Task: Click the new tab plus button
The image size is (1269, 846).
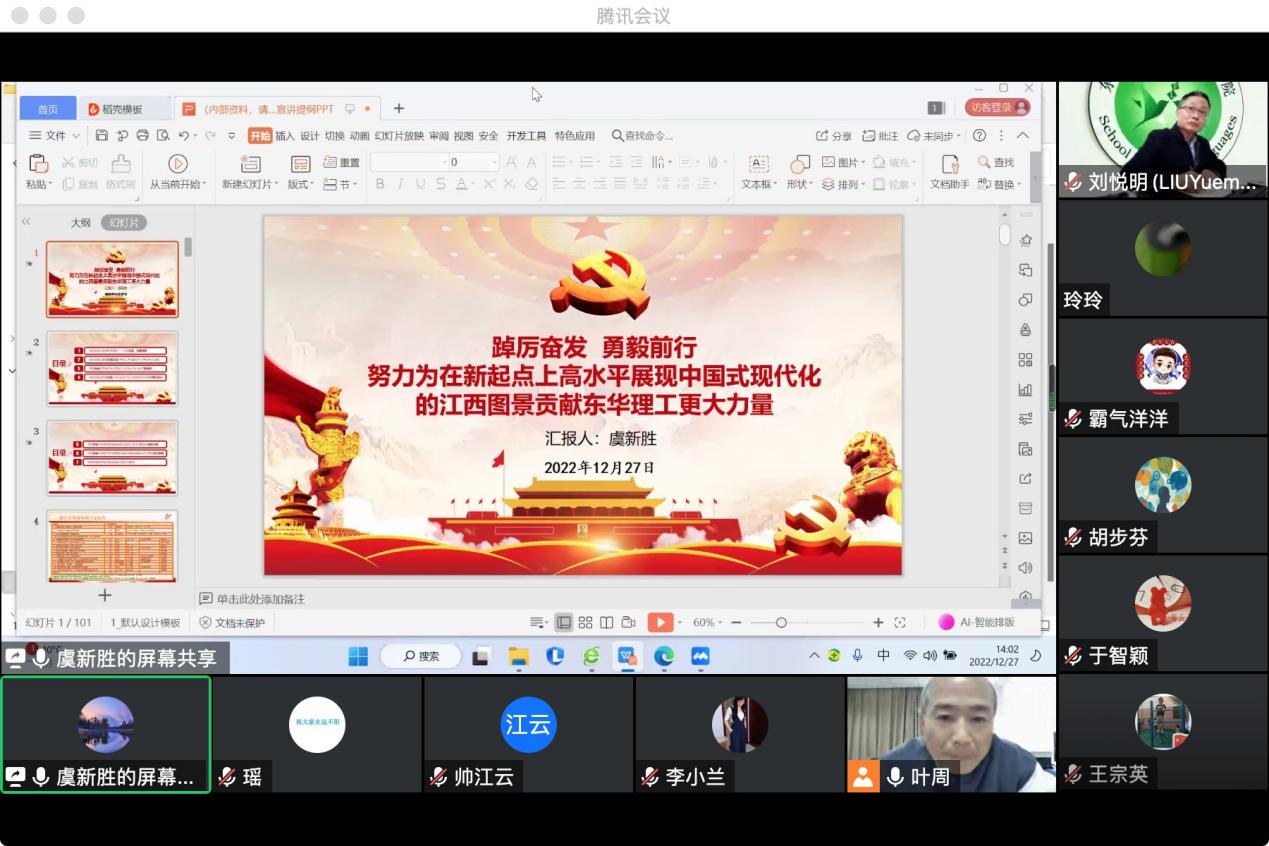Action: (398, 108)
